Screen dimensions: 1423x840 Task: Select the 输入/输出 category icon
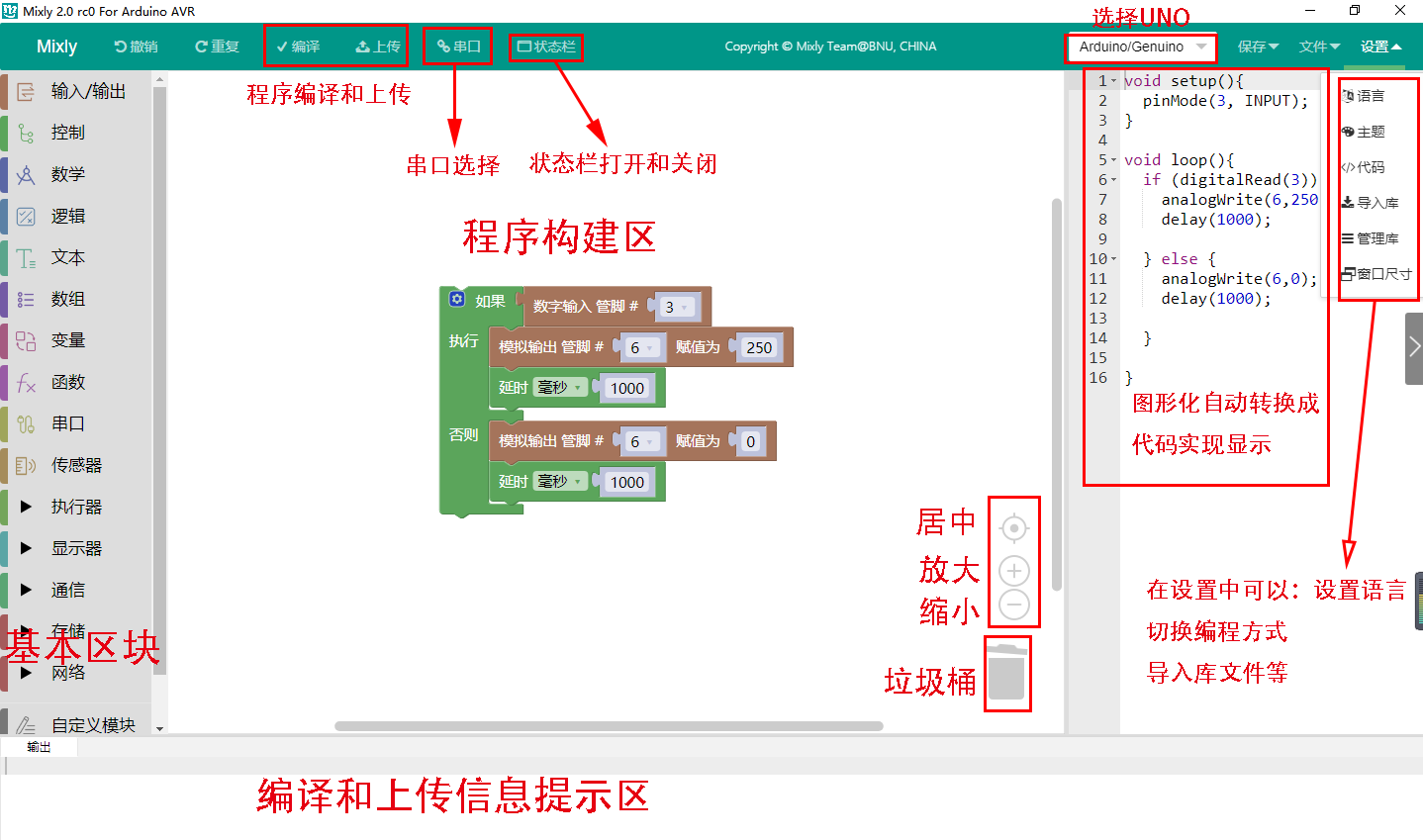pos(26,91)
